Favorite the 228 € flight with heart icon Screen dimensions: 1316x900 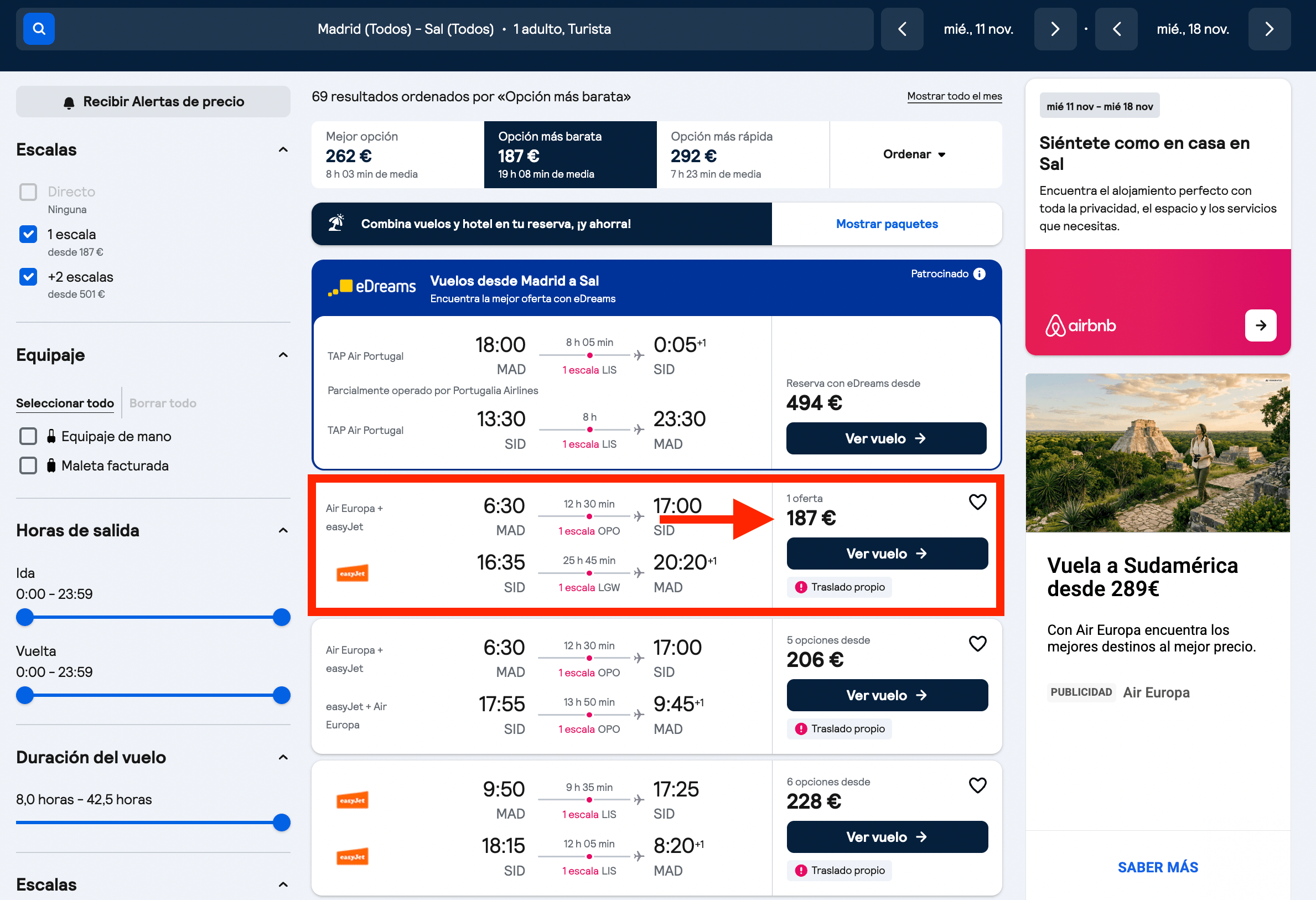(x=977, y=785)
